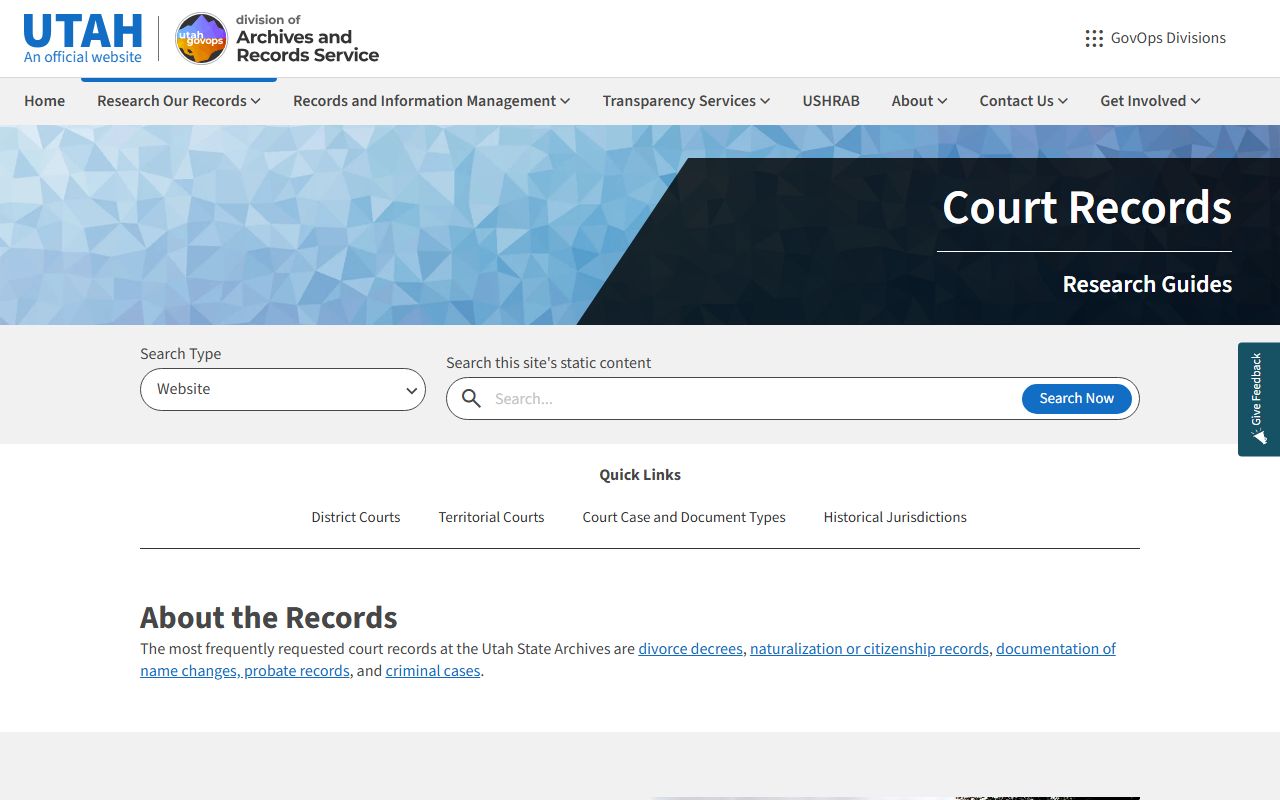
Task: Click the magnifying glass search icon
Action: pos(471,398)
